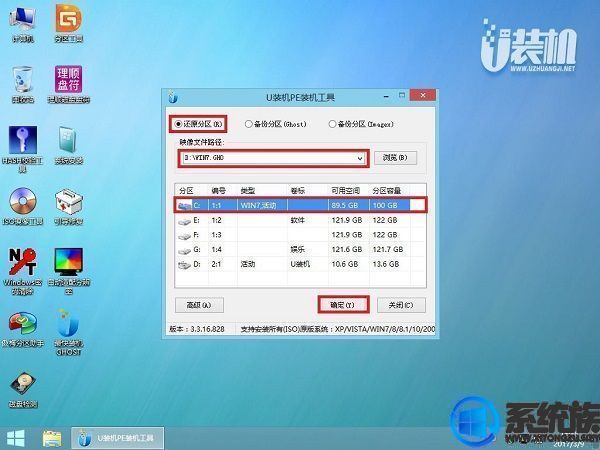Select the 备份分区 (Ghost) radio option

click(x=276, y=124)
